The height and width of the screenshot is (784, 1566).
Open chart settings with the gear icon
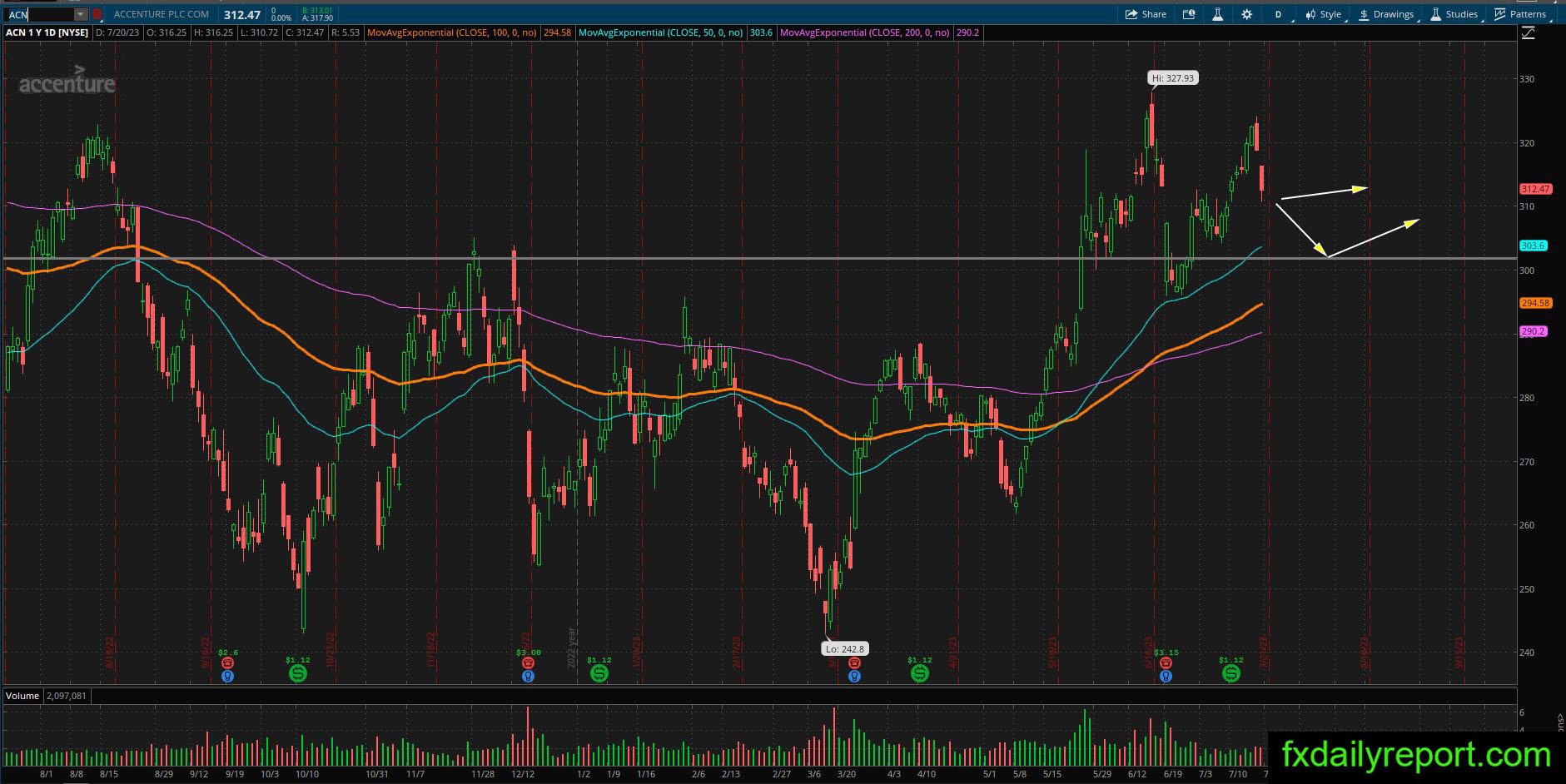pos(1246,14)
